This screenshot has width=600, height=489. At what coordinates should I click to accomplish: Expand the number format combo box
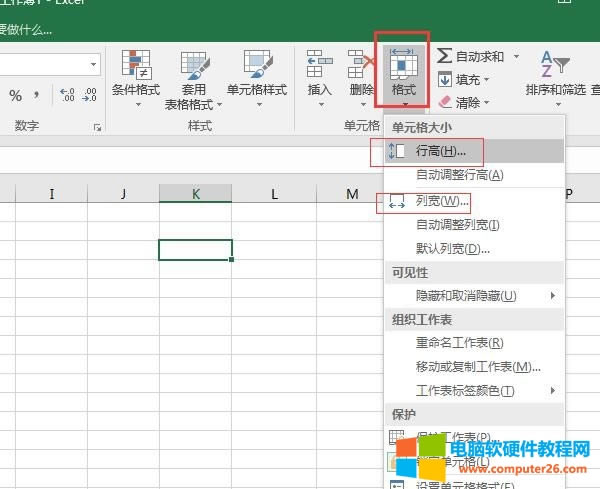94,64
